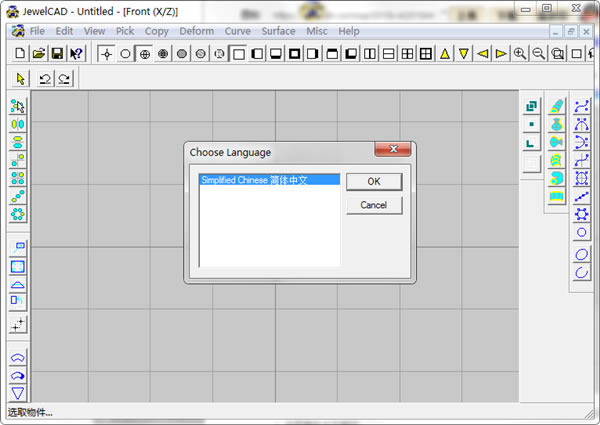Image resolution: width=600 pixels, height=425 pixels.
Task: Click the Zoom Out magnifier icon
Action: 539,53
